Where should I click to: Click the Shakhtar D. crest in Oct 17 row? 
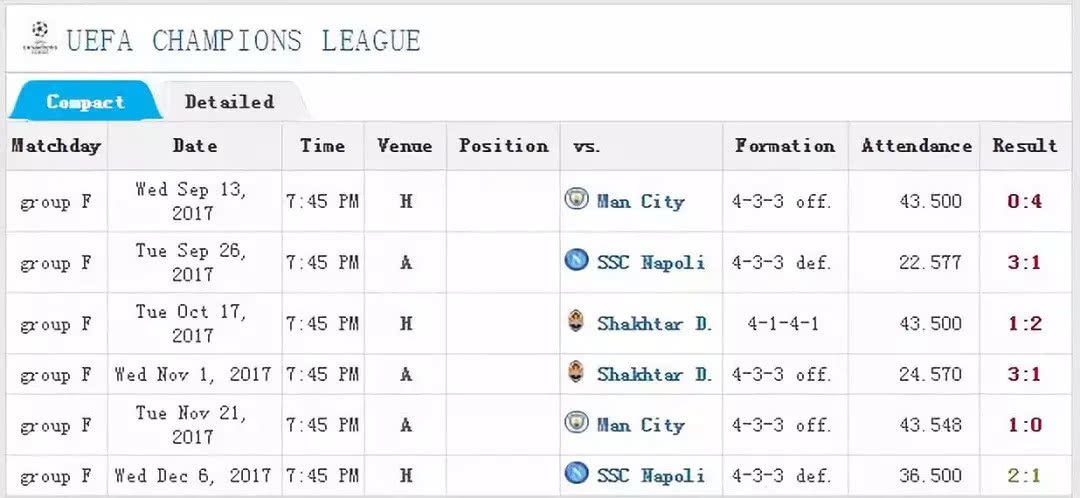pyautogui.click(x=576, y=322)
